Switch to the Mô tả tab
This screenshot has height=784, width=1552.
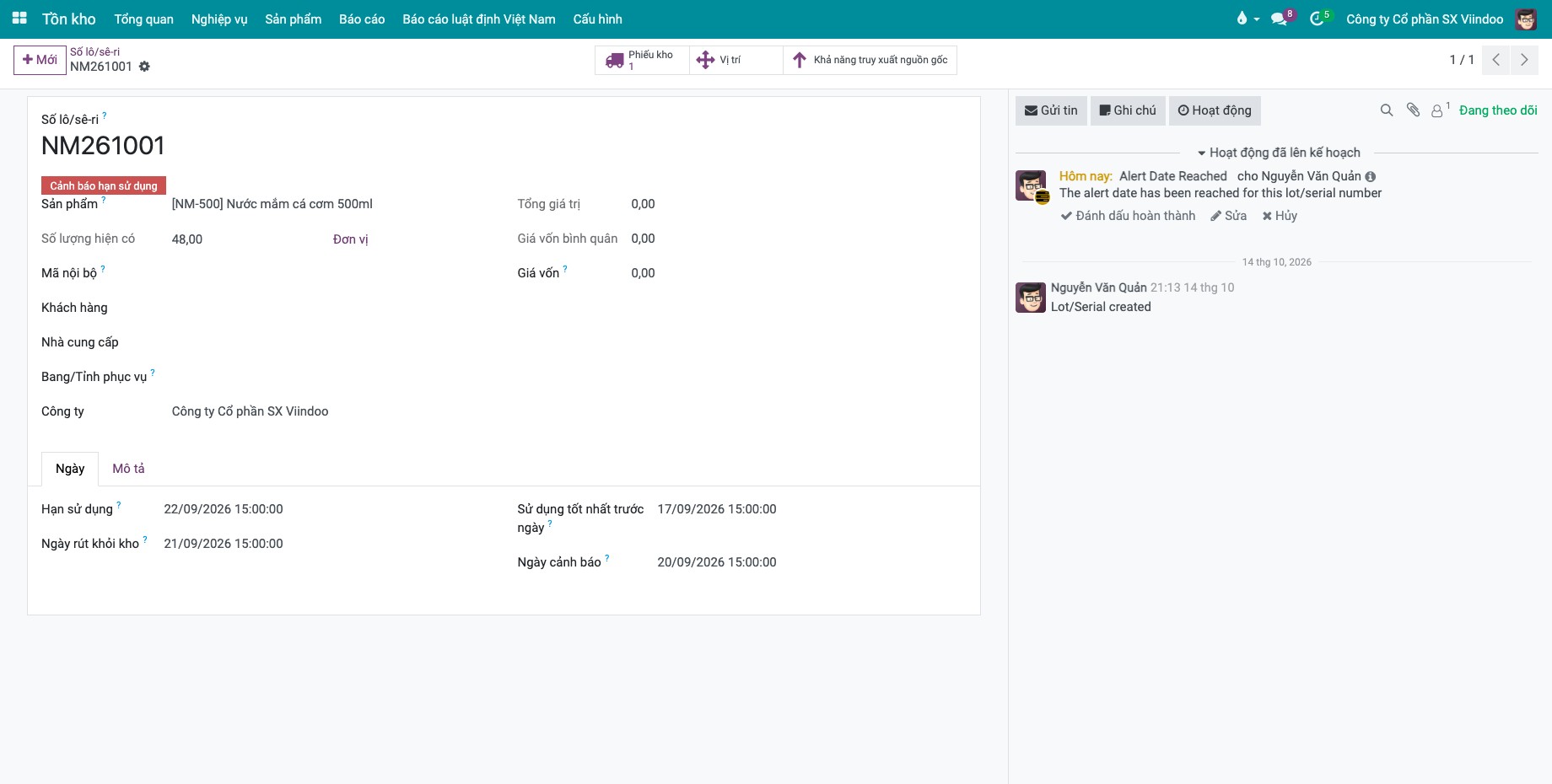click(128, 469)
